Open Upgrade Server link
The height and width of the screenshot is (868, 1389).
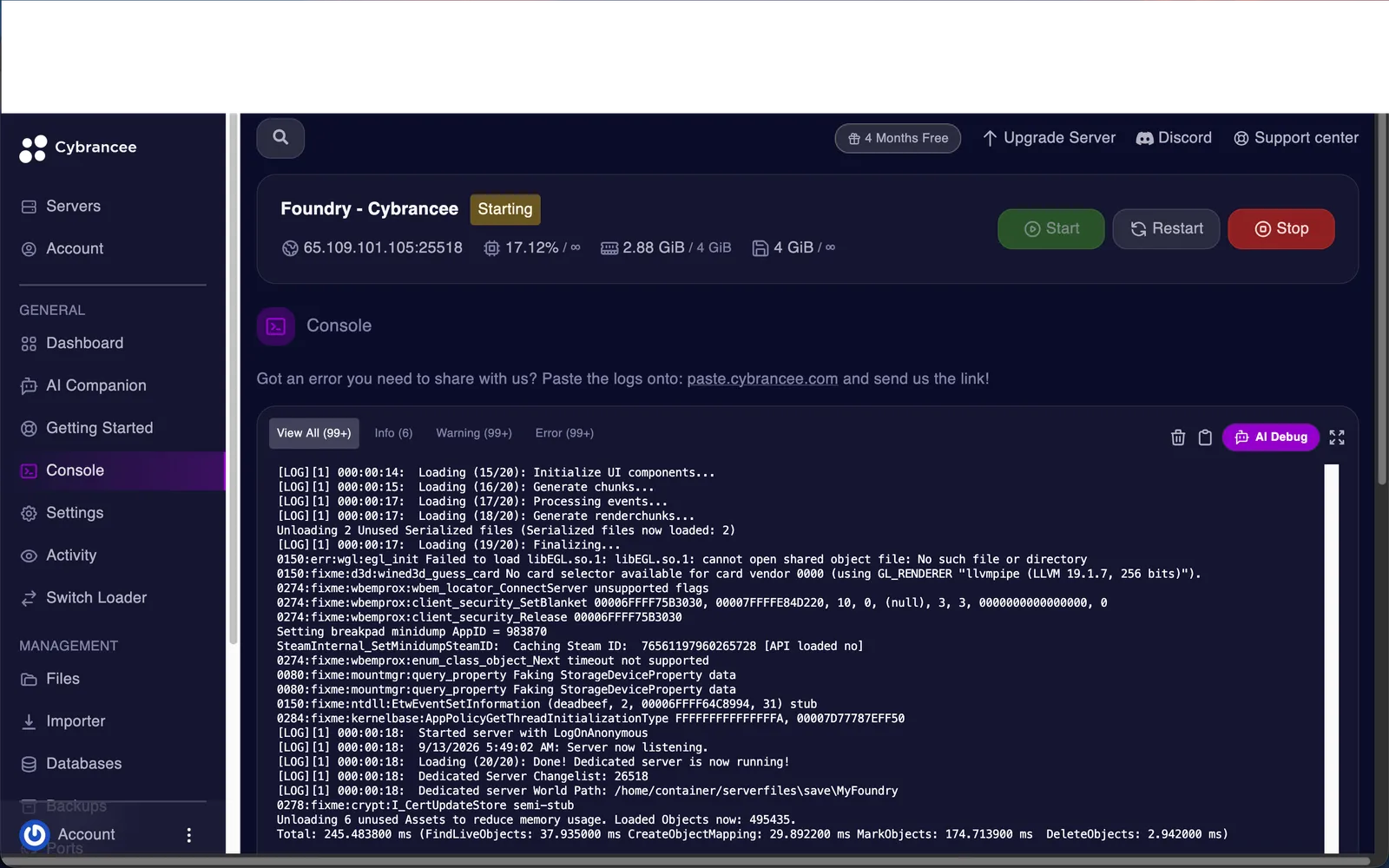click(x=1049, y=138)
